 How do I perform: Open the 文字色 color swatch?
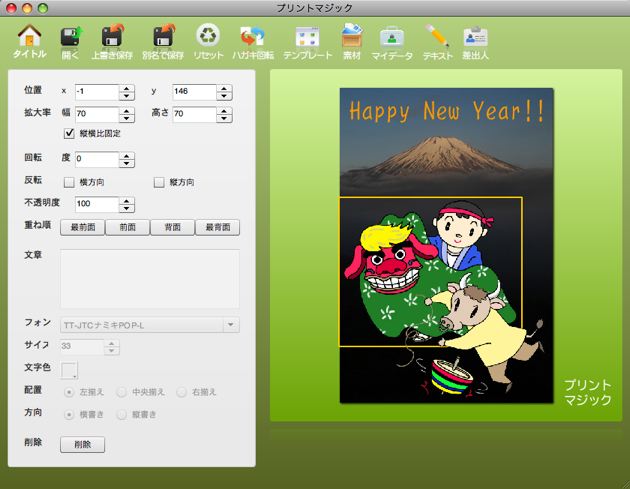(70, 371)
